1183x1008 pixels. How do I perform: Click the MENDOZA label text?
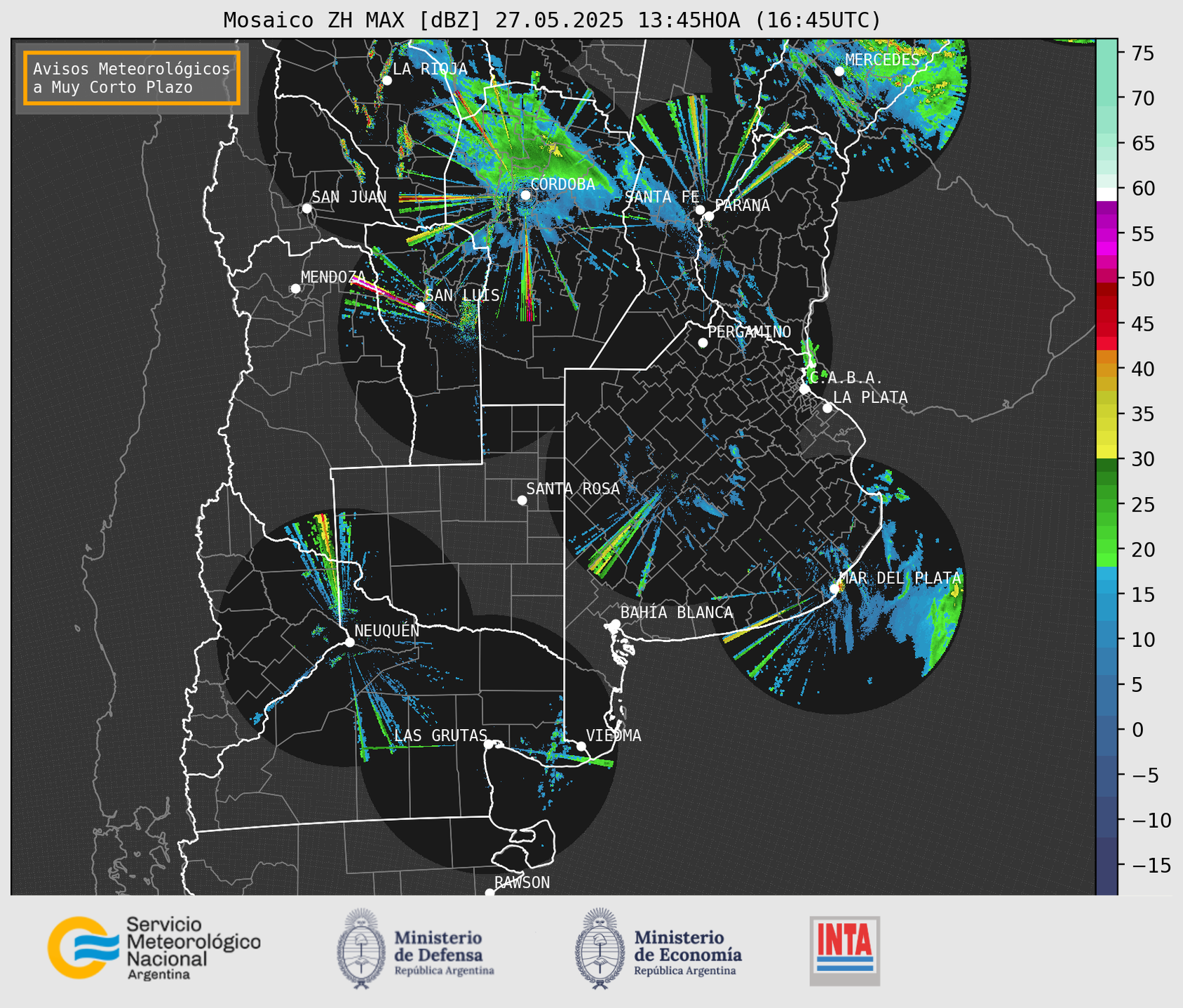point(333,277)
